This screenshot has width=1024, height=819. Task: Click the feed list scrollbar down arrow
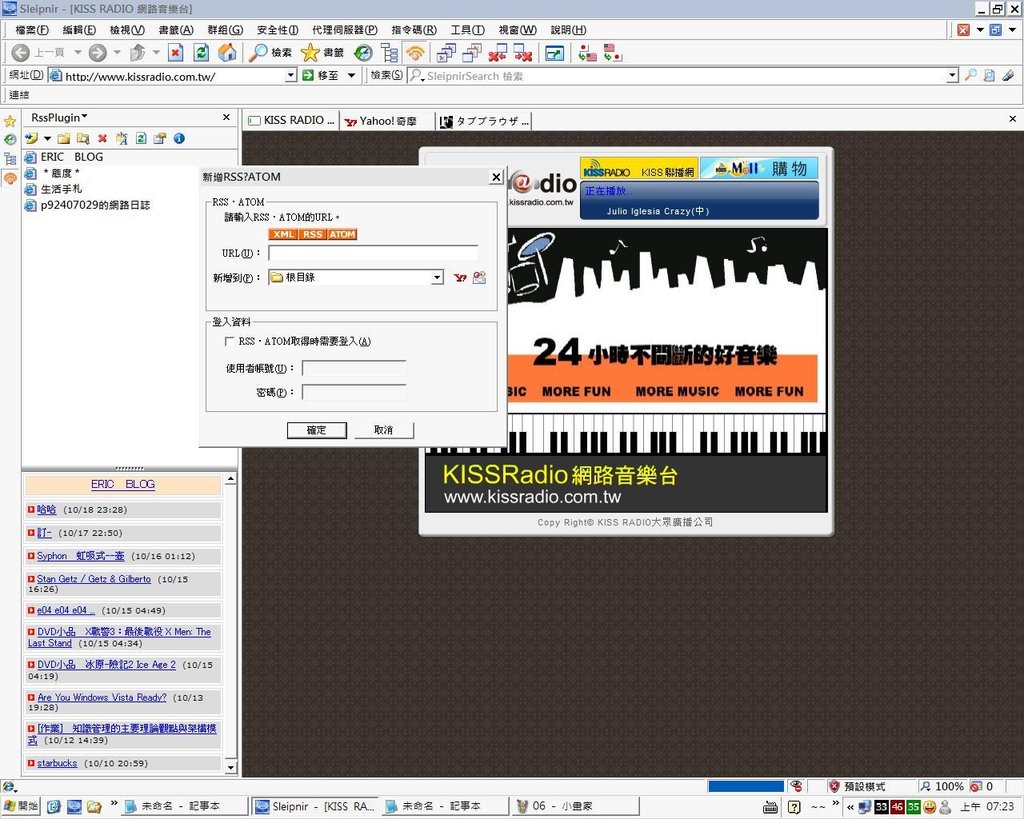[231, 767]
